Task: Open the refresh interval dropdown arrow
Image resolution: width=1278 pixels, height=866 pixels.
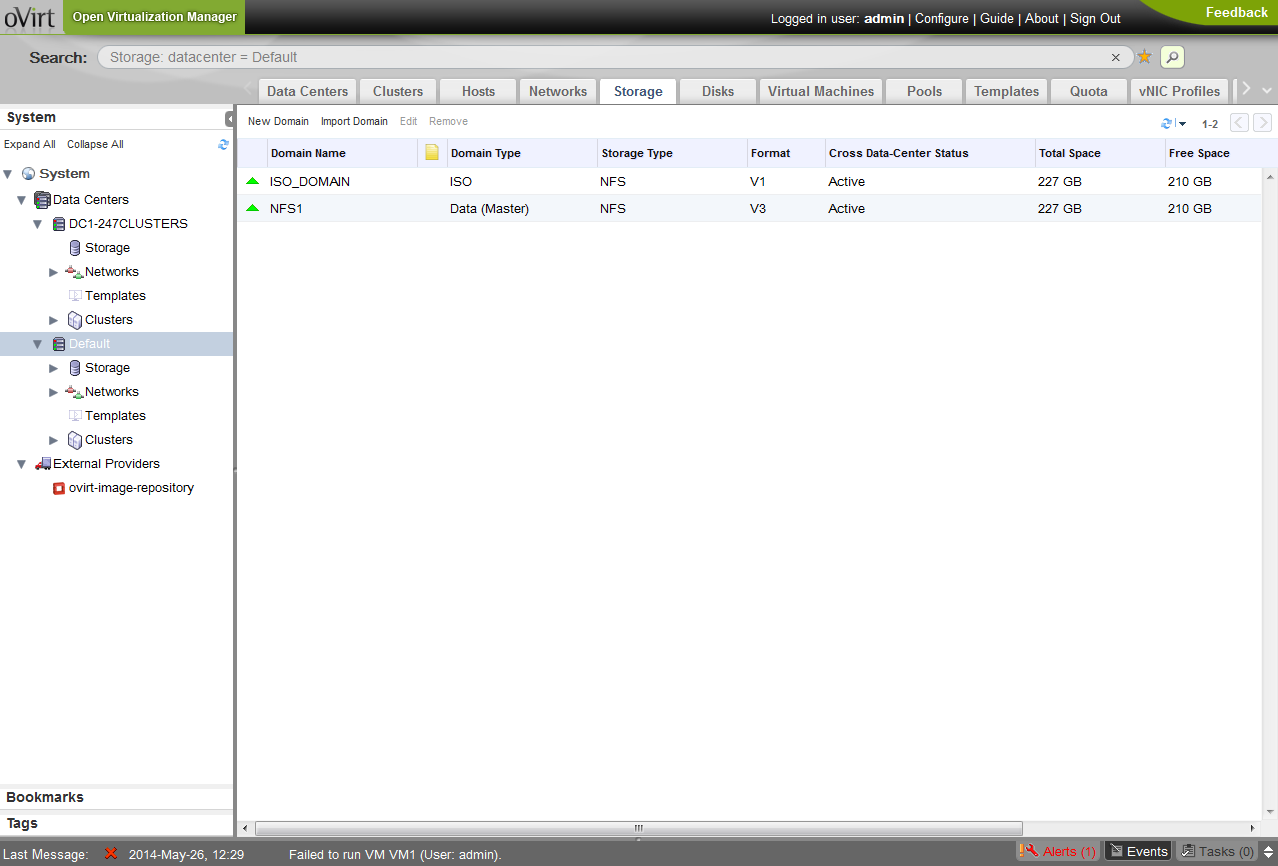Action: [1182, 124]
